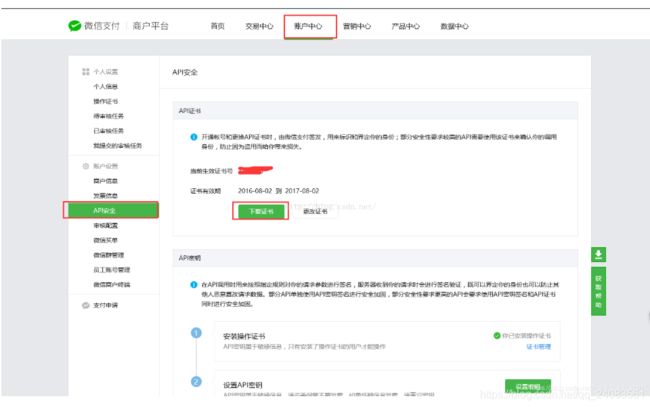Click the 安装操作证书 step heading
Viewport: 650px width, 407px height.
point(244,336)
